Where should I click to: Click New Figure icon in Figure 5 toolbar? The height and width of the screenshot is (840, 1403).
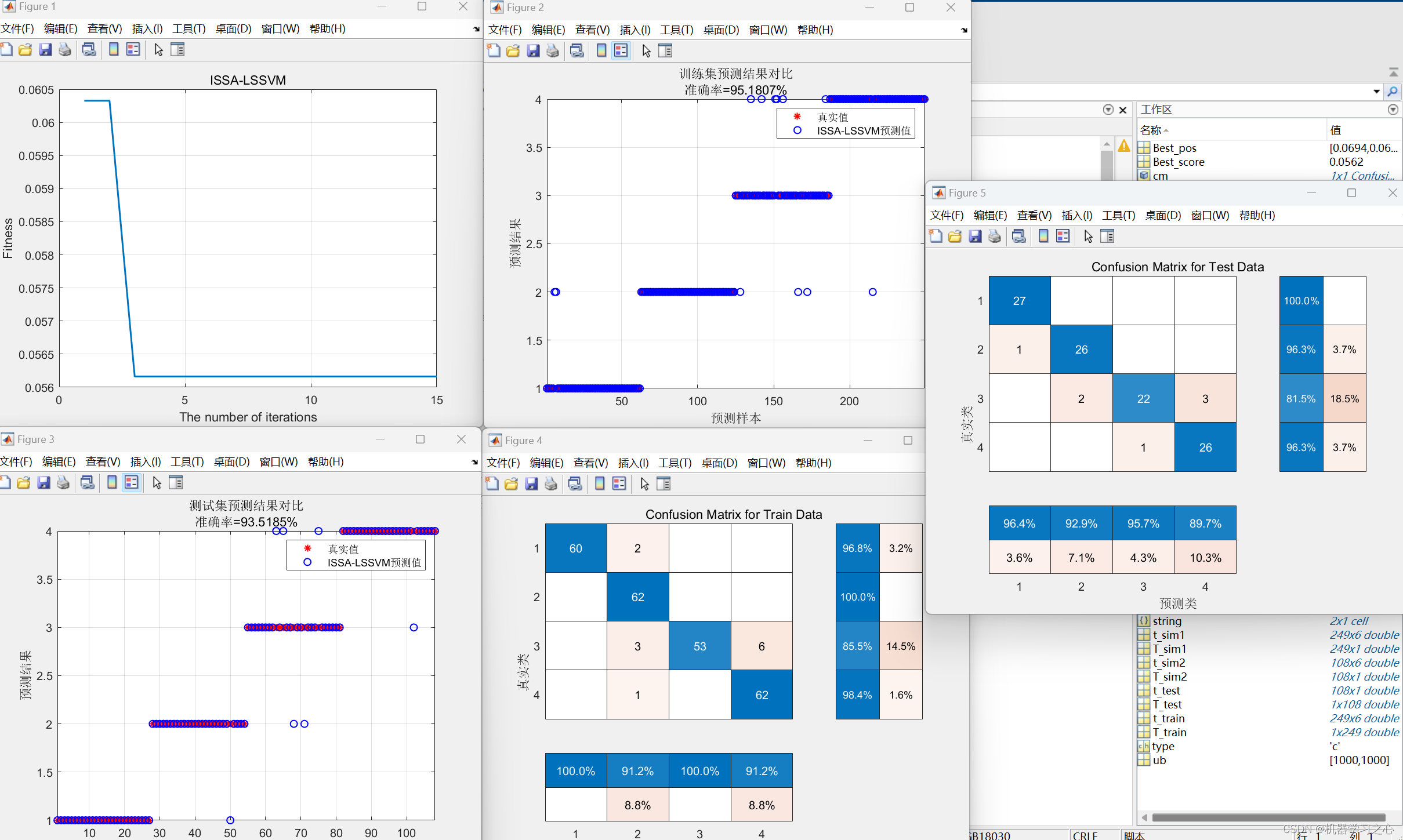[936, 237]
